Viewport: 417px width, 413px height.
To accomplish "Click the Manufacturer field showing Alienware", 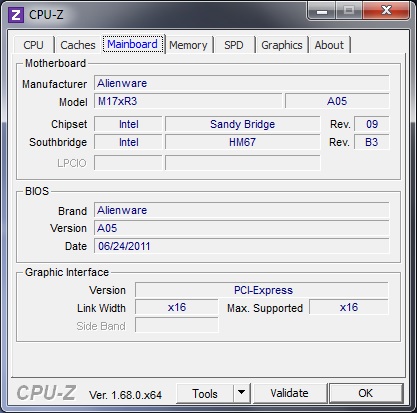I will click(241, 83).
